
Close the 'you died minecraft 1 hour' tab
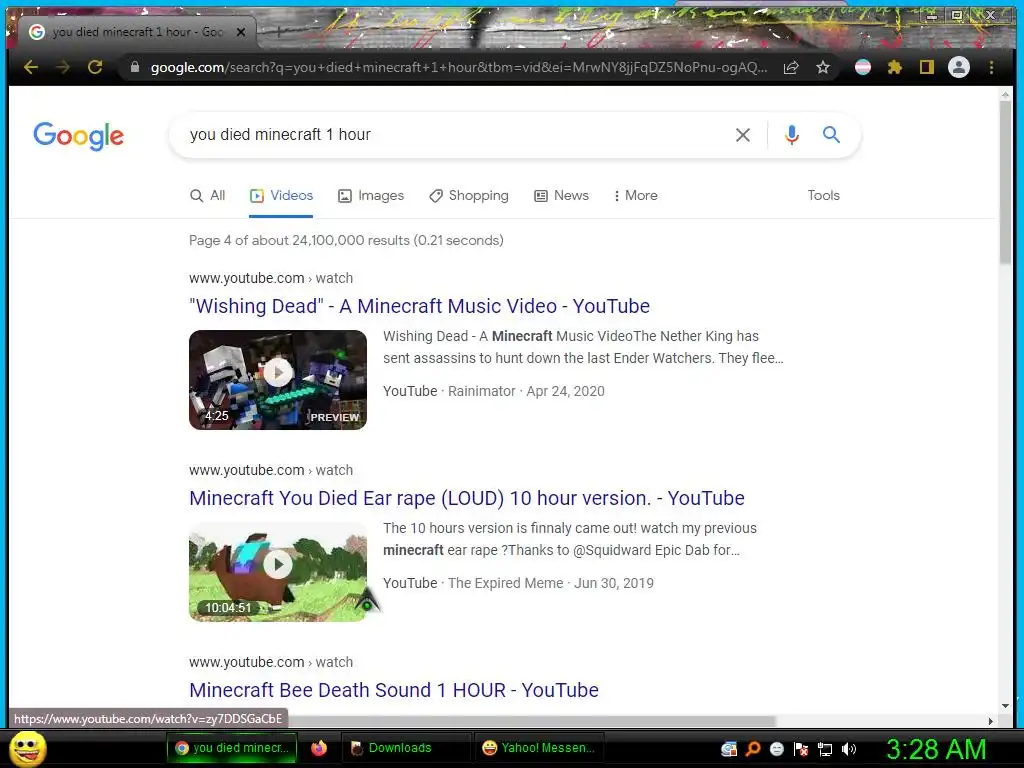pyautogui.click(x=241, y=31)
